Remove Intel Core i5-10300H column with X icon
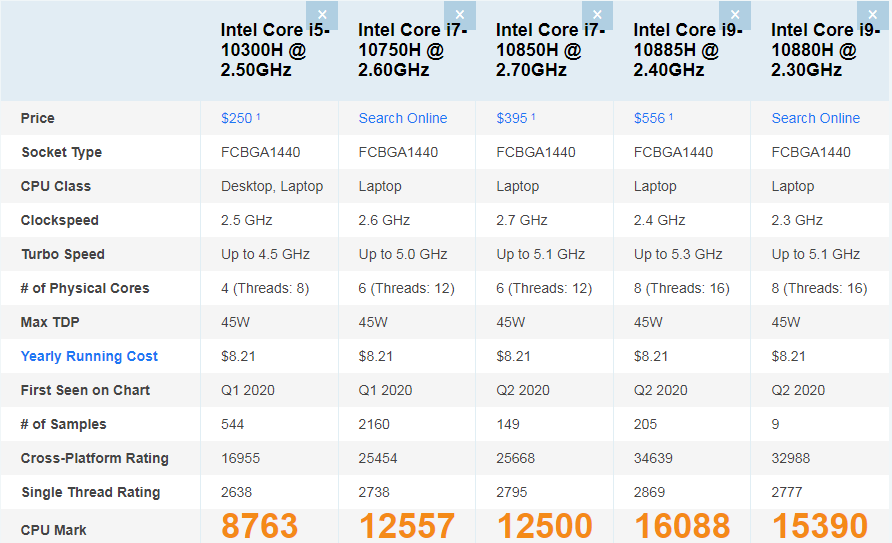Image resolution: width=892 pixels, height=543 pixels. pos(322,15)
